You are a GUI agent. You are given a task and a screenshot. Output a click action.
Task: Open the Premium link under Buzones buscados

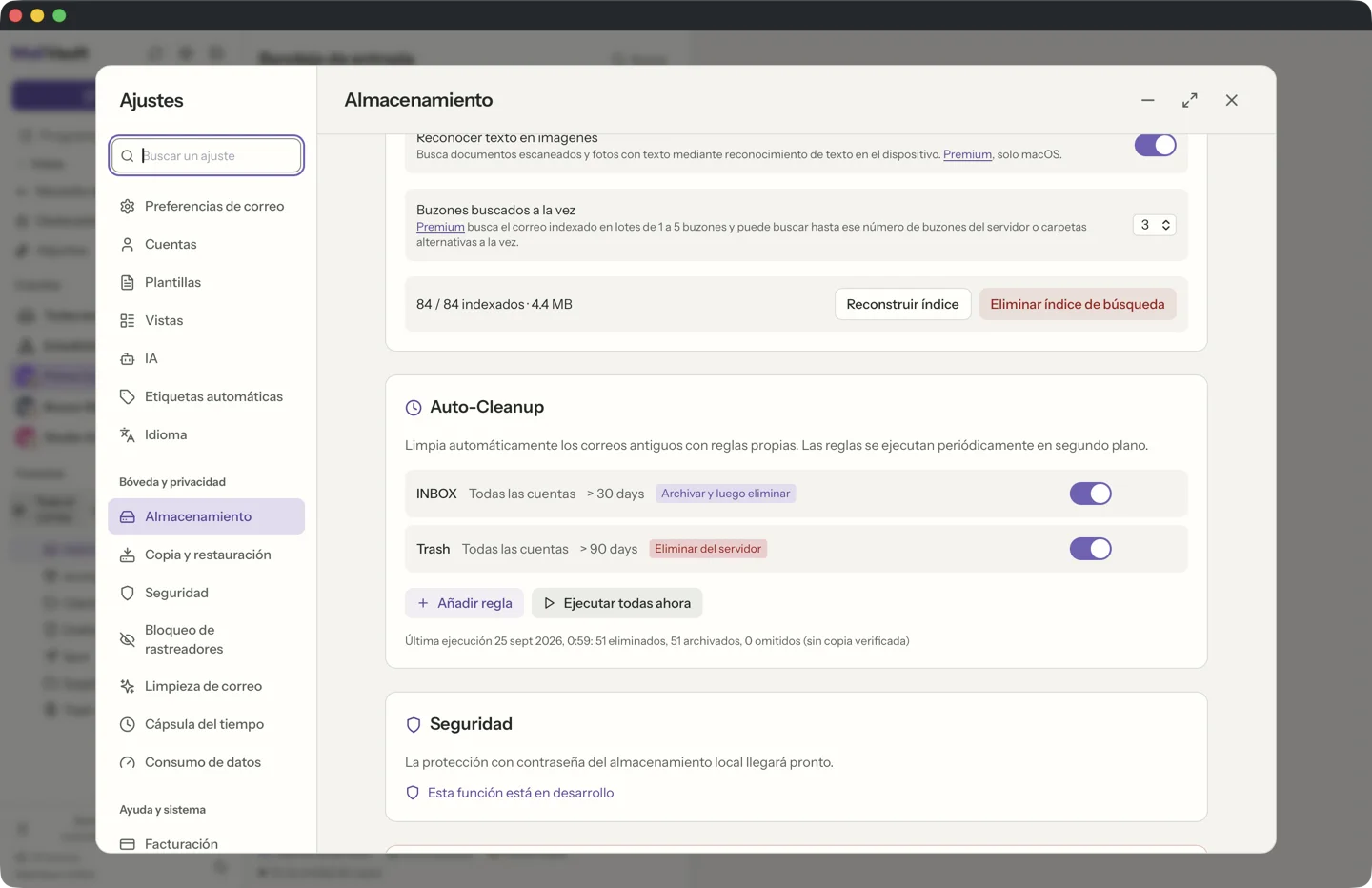click(440, 227)
